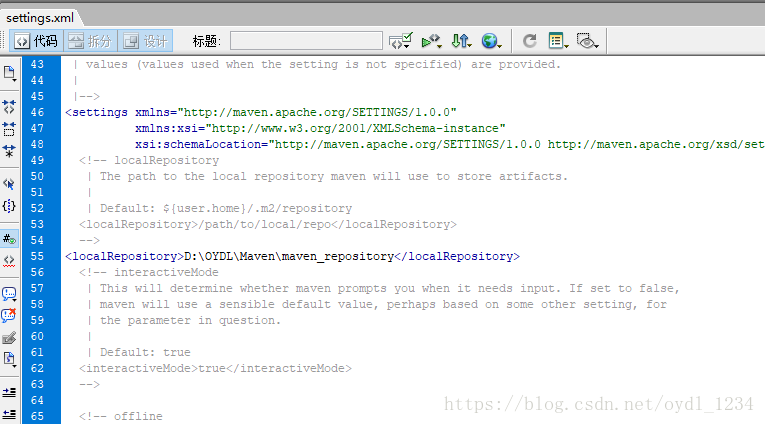Viewport: 765px width, 424px height.
Task: Click line number 46 in gutter
Action: [37, 112]
